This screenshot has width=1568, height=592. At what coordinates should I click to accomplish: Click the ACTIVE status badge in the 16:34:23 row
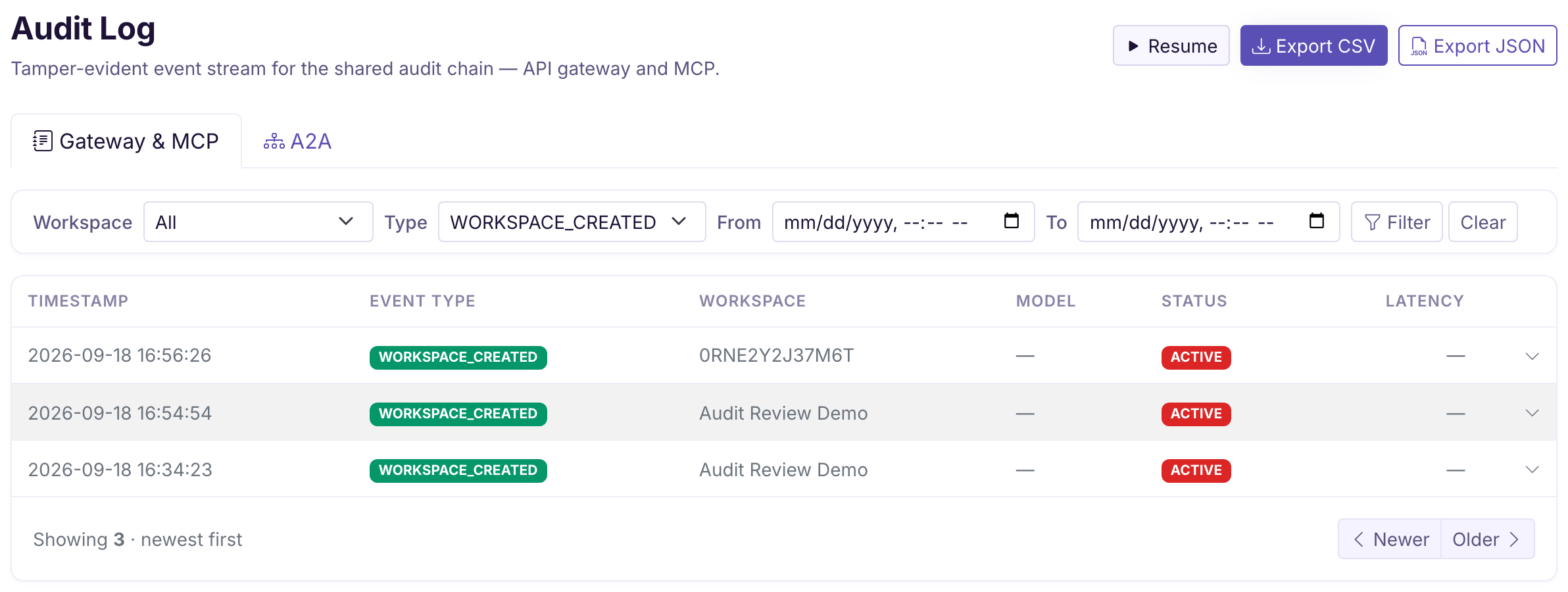click(x=1196, y=470)
